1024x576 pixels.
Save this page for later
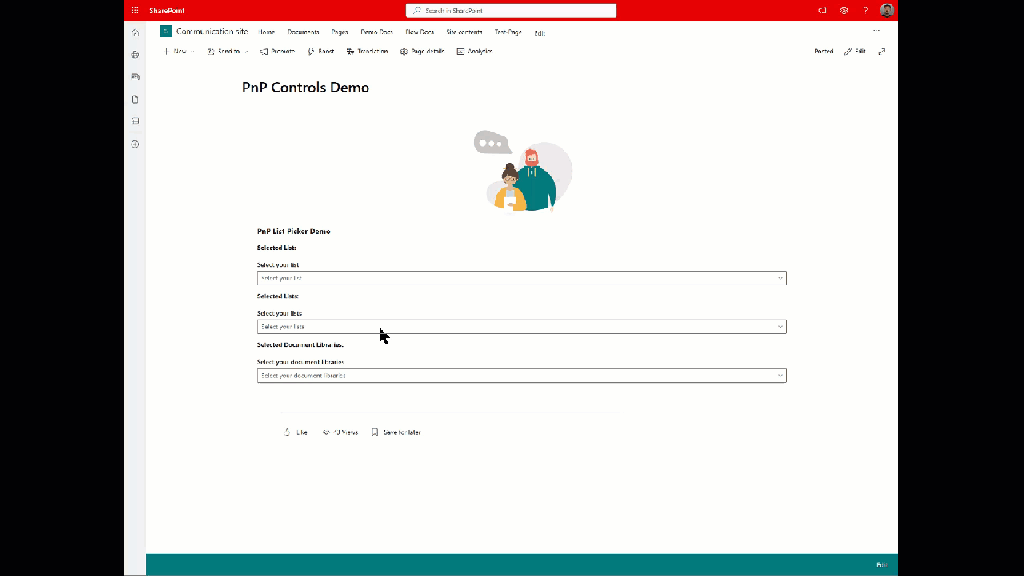397,432
